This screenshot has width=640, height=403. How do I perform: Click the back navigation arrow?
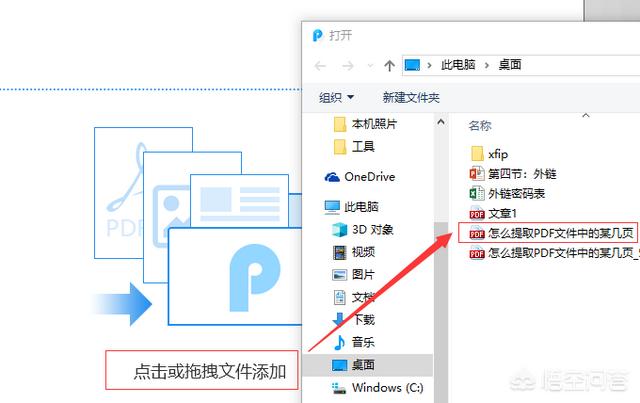point(320,65)
